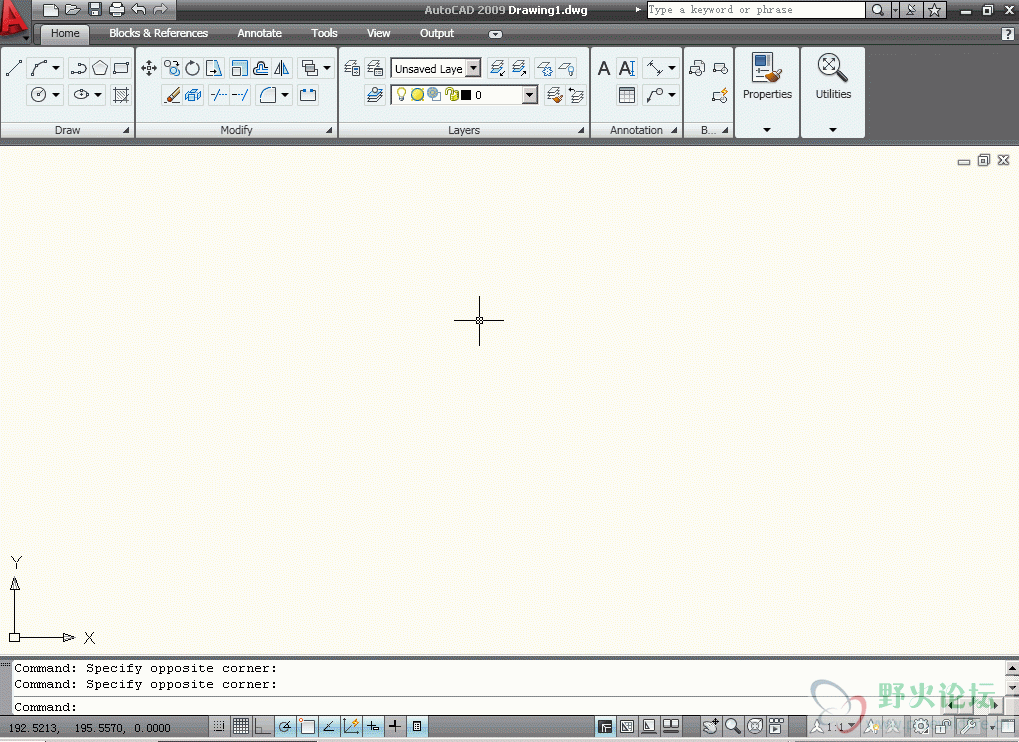Click the Plot (print) button
This screenshot has height=742, width=1019.
tap(117, 10)
